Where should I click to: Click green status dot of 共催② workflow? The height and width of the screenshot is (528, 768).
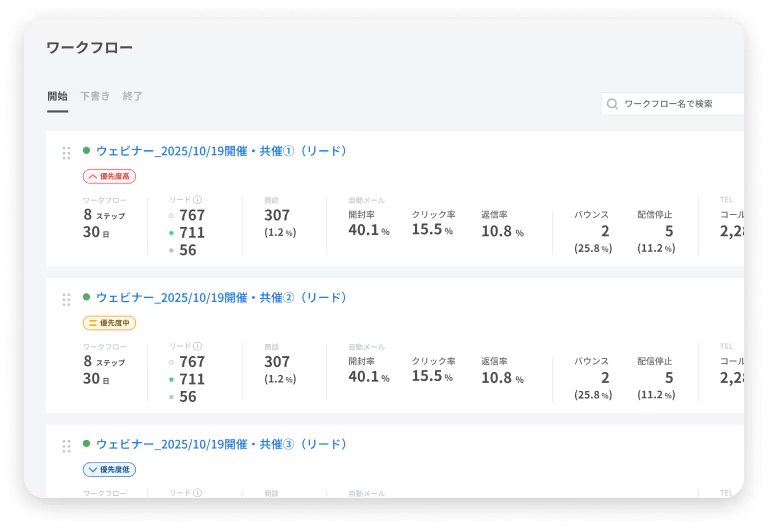pos(87,298)
